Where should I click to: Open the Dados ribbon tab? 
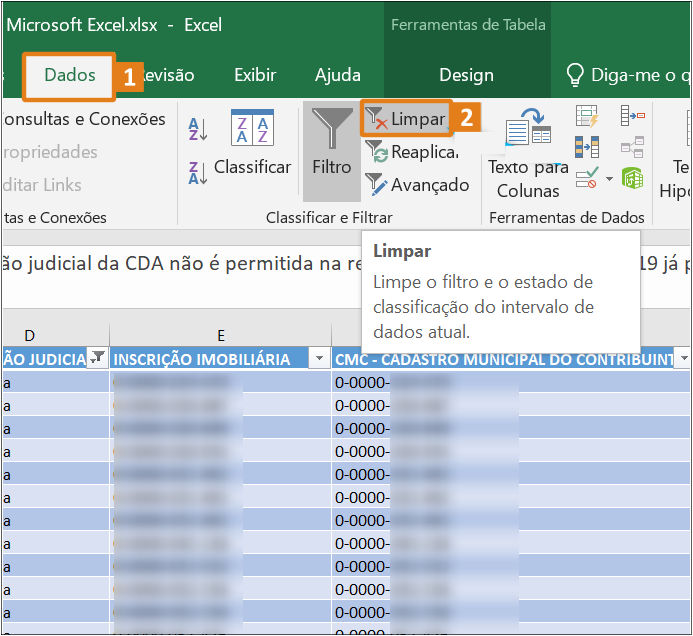point(70,75)
